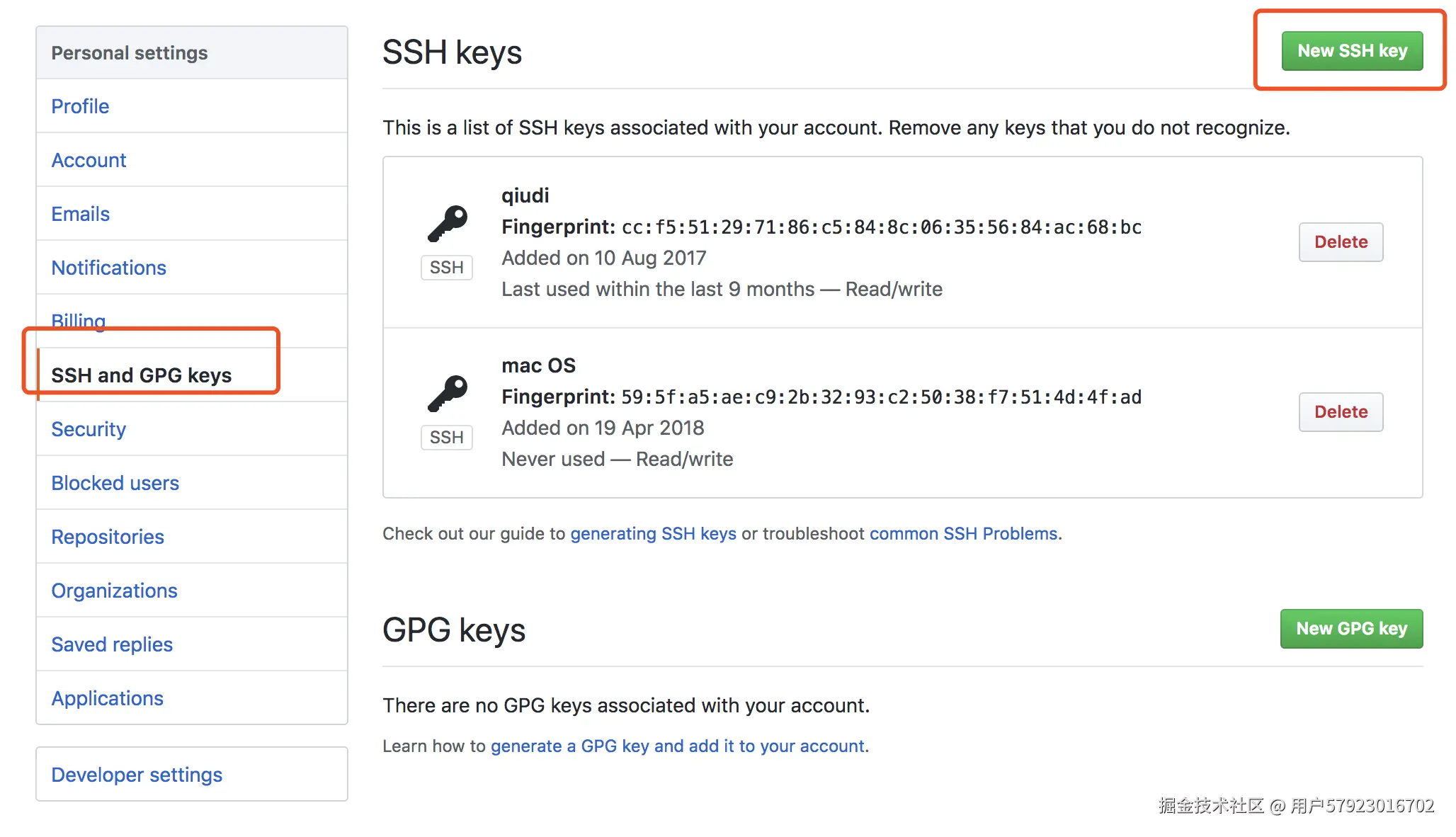
Task: Follow the generating SSH keys guide link
Action: pos(653,534)
